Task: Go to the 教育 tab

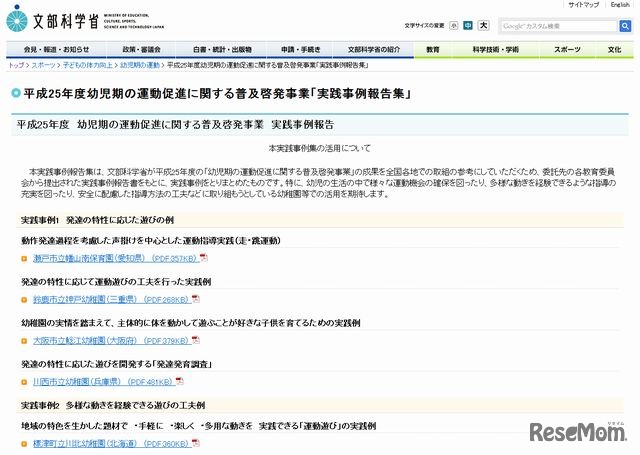Action: click(x=433, y=50)
